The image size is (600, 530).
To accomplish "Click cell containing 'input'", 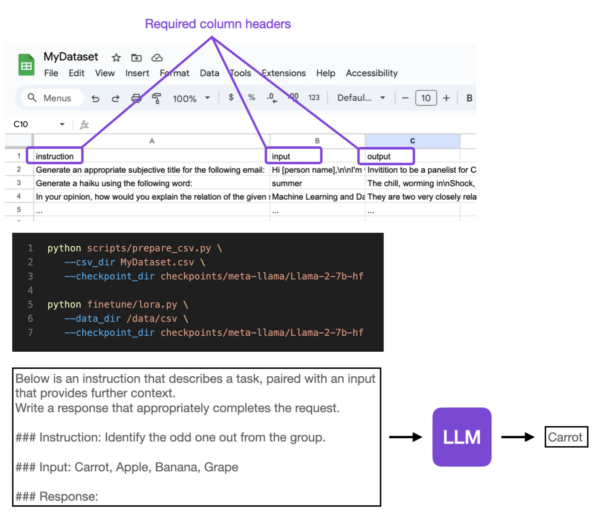I will [x=317, y=156].
